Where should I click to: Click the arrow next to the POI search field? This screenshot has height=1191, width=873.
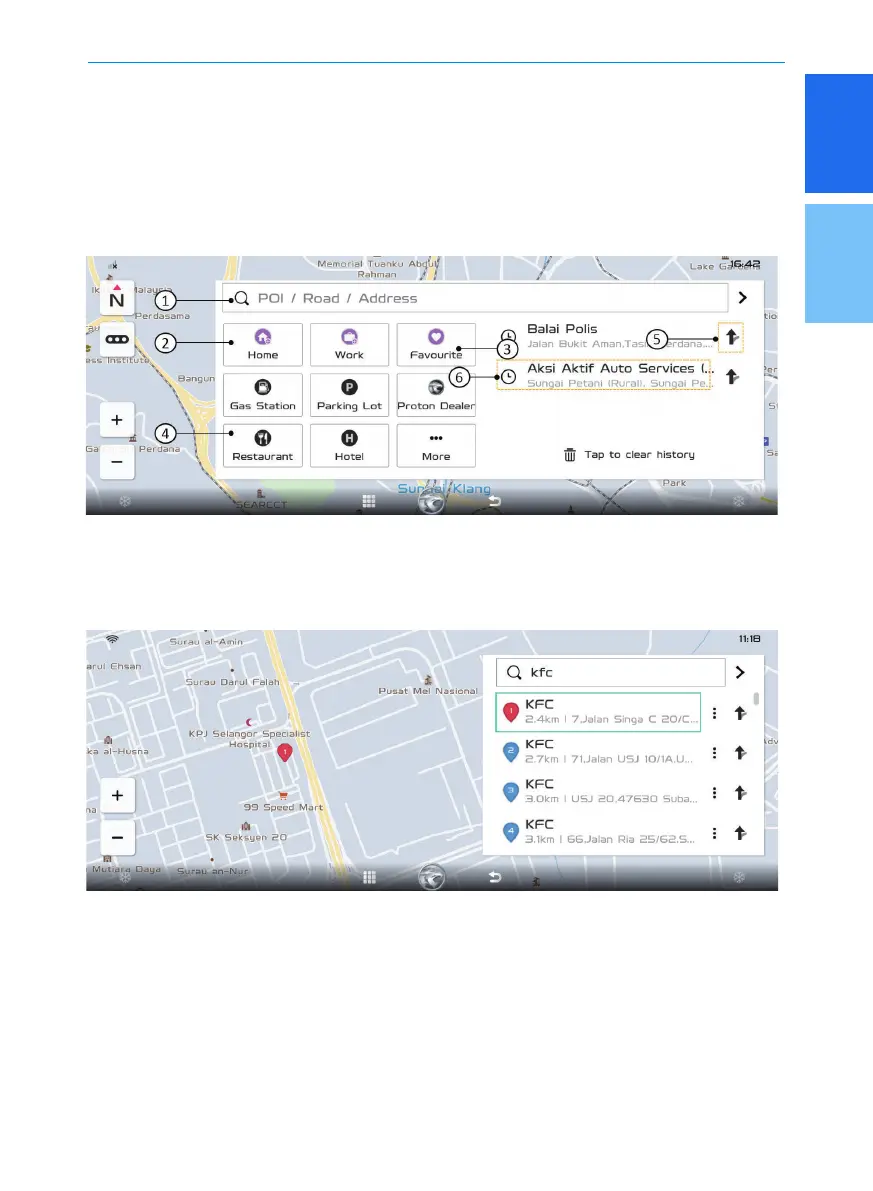(742, 298)
